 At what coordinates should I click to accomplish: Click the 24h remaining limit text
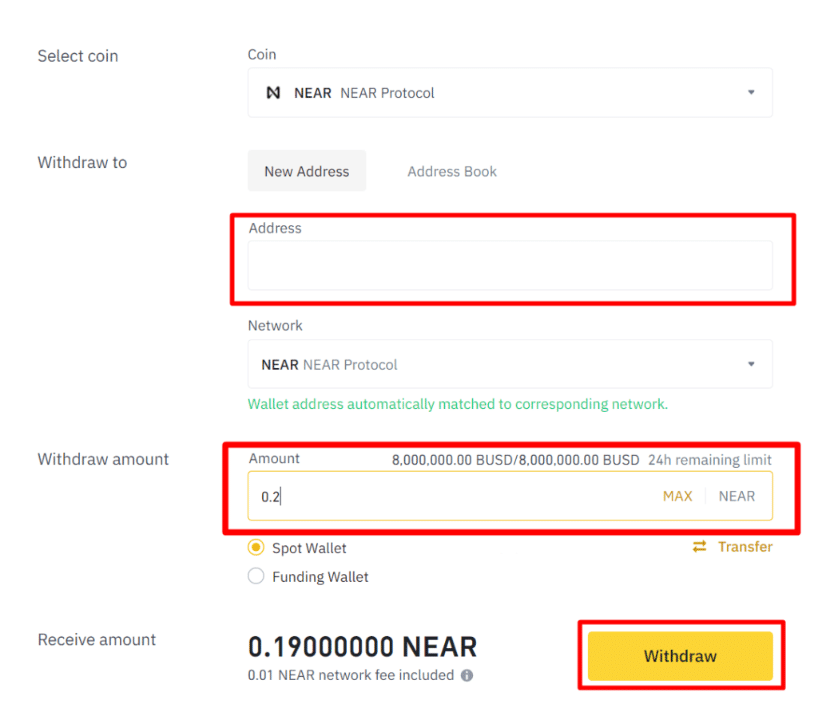pos(710,460)
